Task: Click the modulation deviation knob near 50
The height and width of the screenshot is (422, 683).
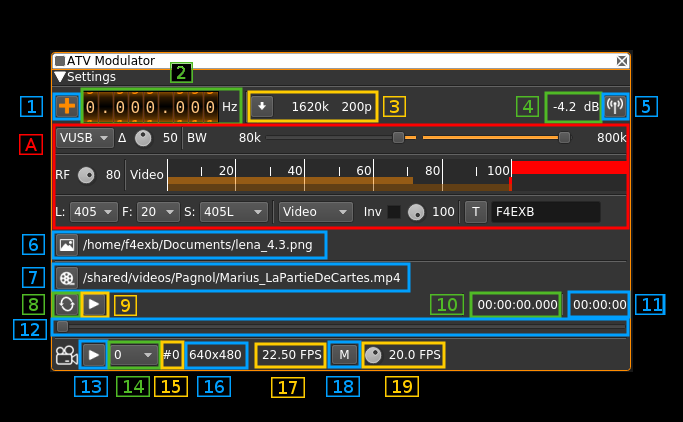Action: [143, 138]
